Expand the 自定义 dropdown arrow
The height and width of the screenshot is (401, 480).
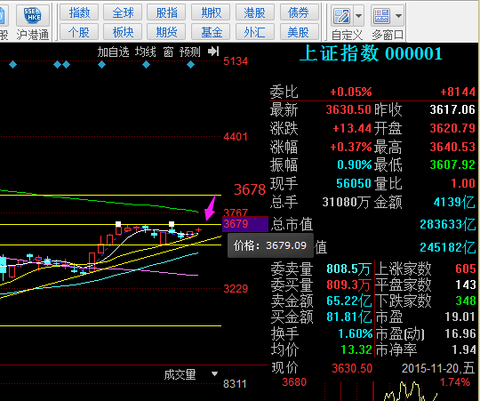click(359, 16)
